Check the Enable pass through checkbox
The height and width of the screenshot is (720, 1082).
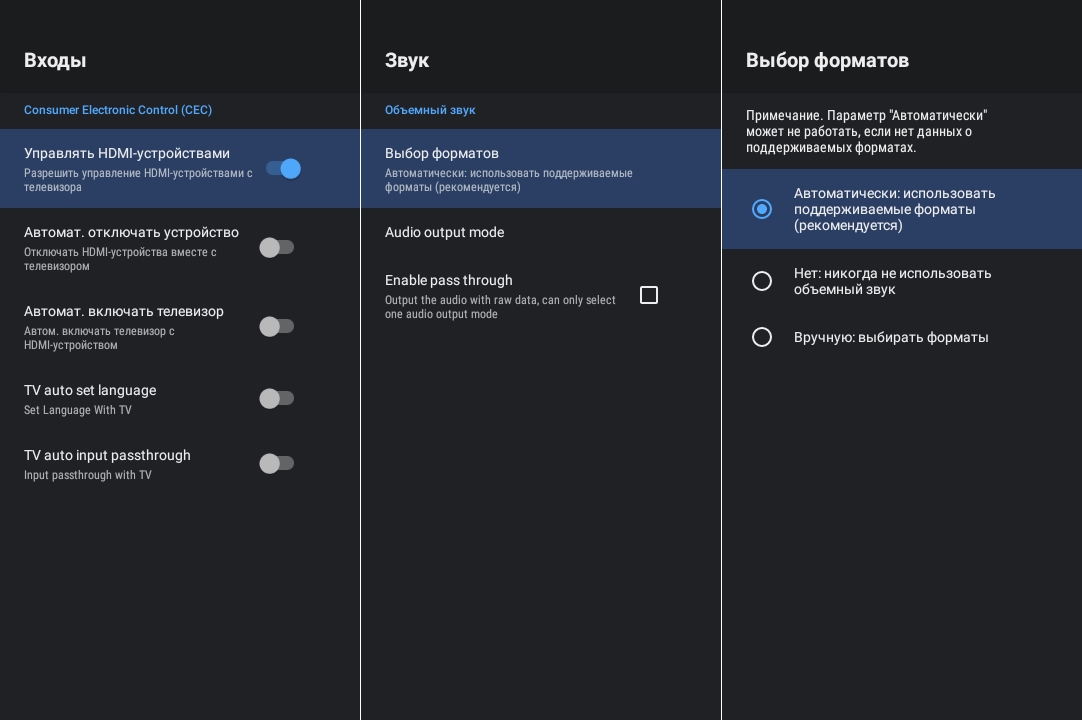(649, 295)
